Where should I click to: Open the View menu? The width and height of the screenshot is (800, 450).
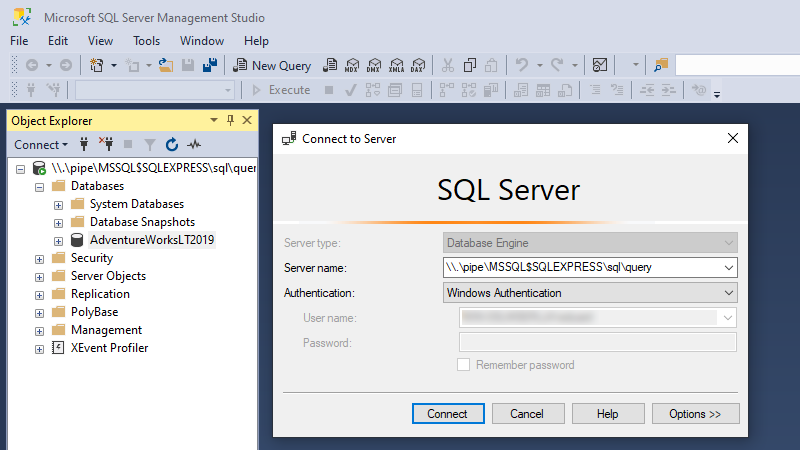pyautogui.click(x=100, y=41)
